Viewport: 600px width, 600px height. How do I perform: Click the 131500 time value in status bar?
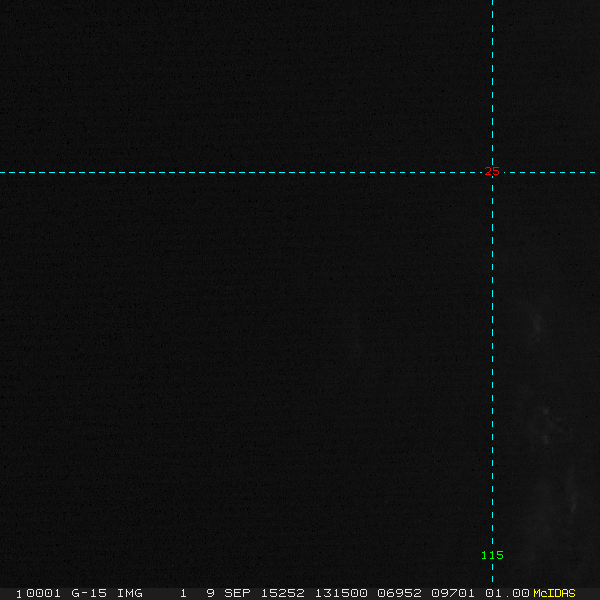(341, 593)
